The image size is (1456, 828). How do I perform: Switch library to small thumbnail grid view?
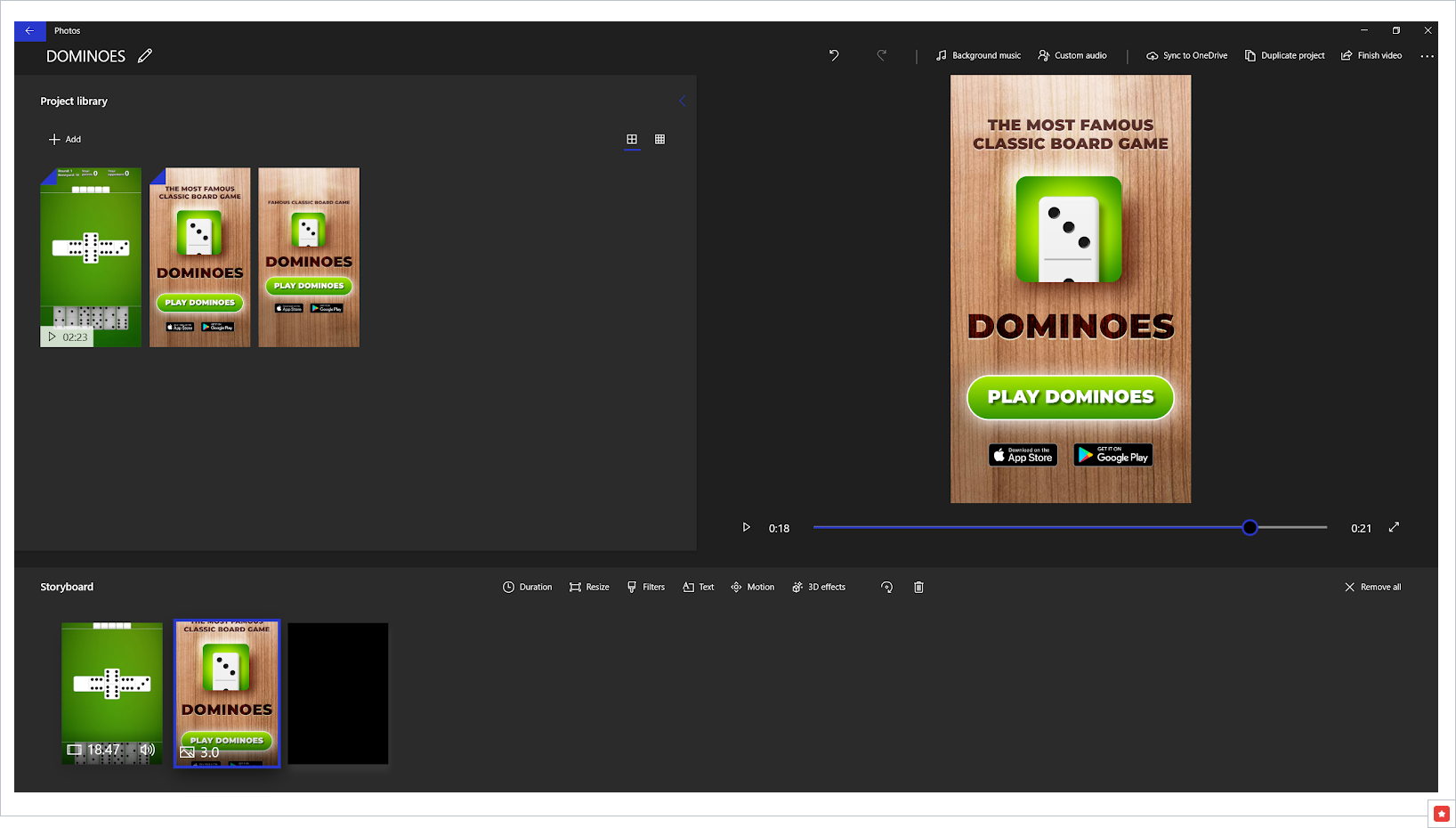pos(659,139)
